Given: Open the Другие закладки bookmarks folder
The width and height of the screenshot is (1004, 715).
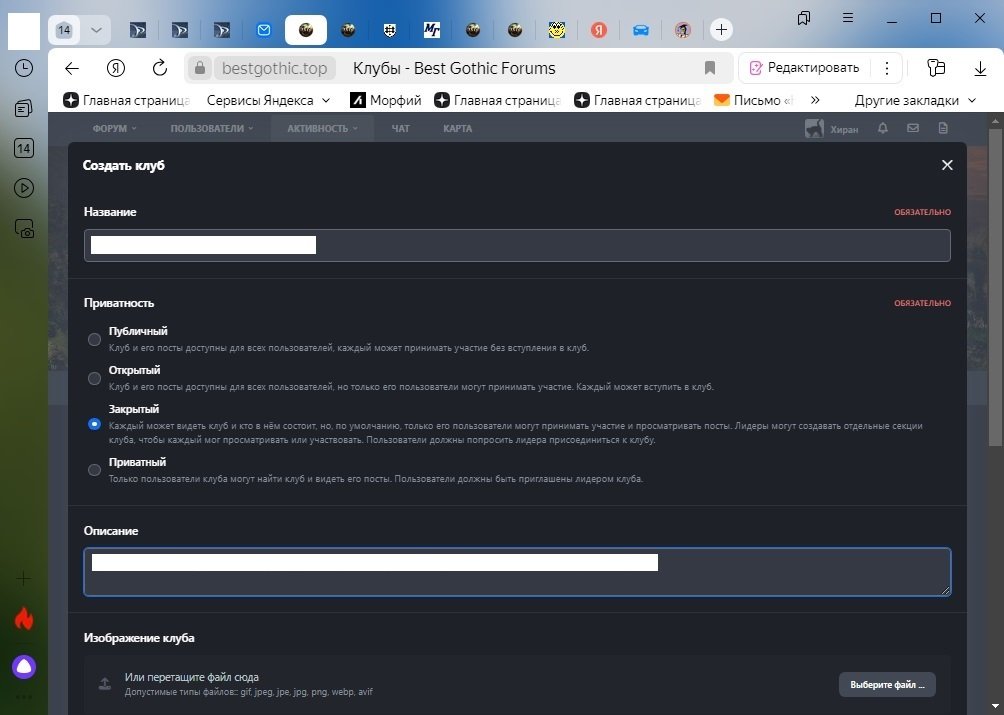Looking at the screenshot, I should [915, 100].
